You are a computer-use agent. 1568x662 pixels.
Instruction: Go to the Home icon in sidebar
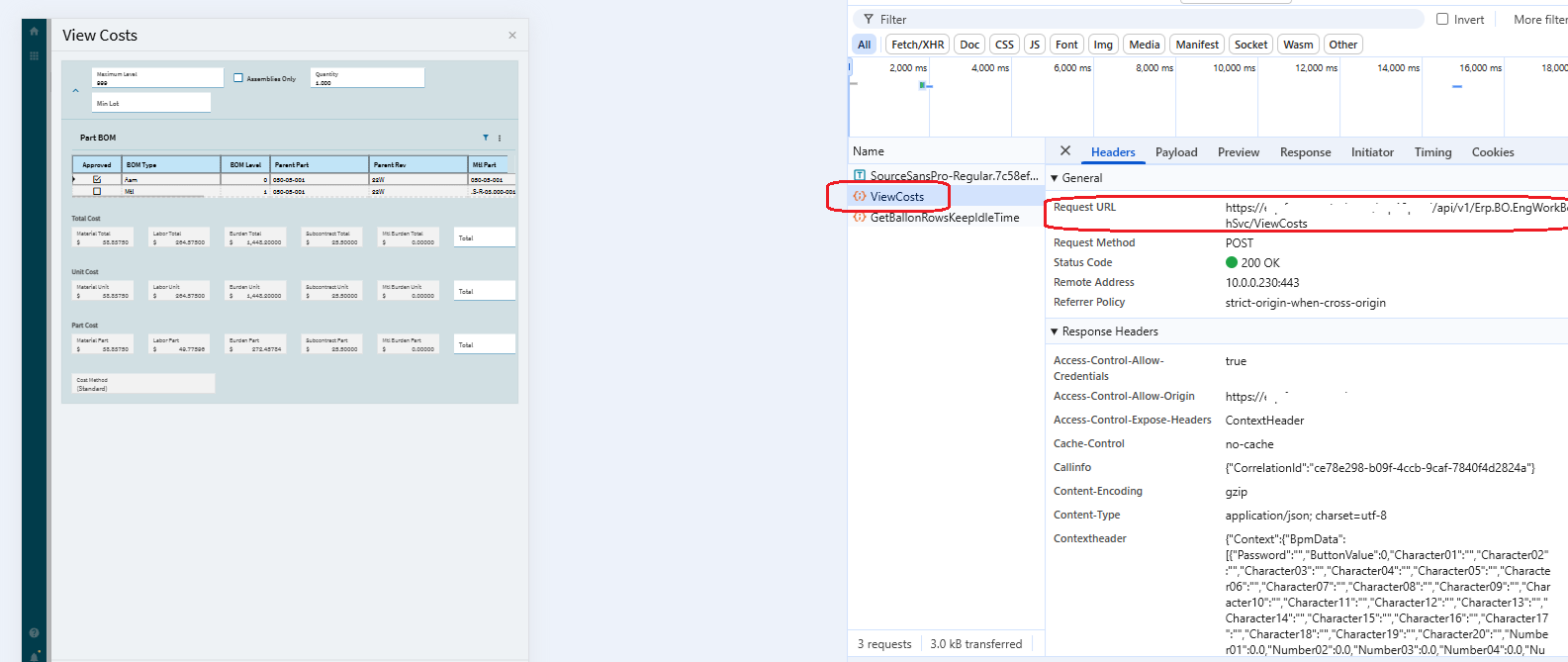coord(34,32)
